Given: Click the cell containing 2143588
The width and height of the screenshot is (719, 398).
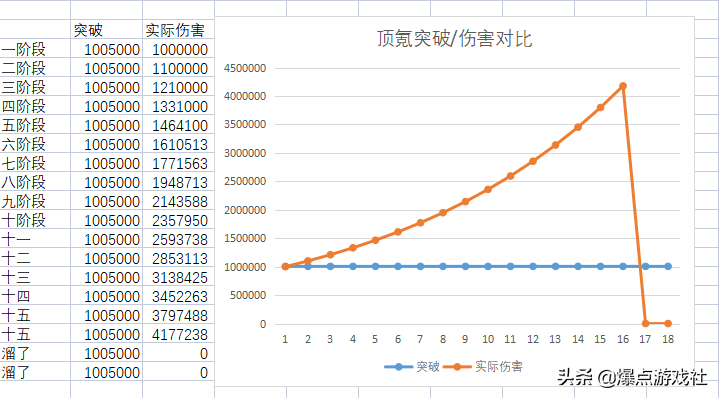Looking at the screenshot, I should (178, 201).
